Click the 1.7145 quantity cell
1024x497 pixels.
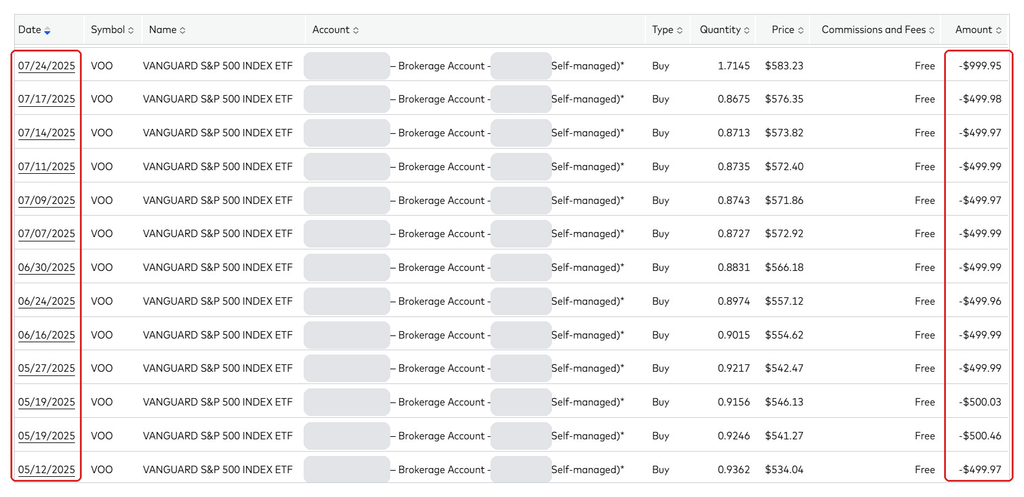pos(735,65)
